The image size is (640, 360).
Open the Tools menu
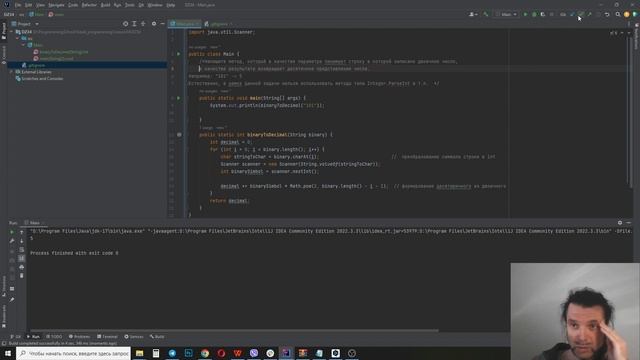click(x=129, y=5)
